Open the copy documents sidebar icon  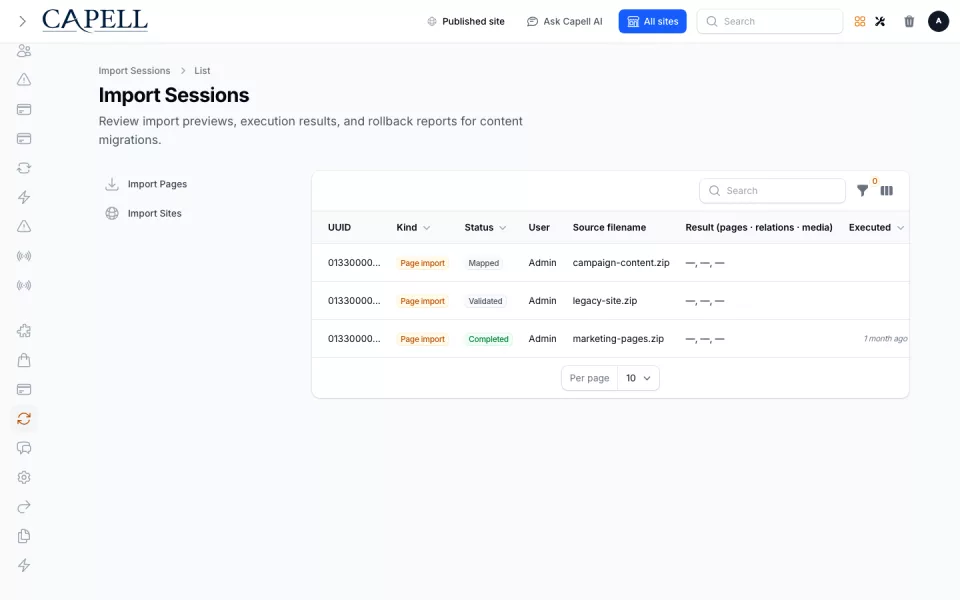24,536
